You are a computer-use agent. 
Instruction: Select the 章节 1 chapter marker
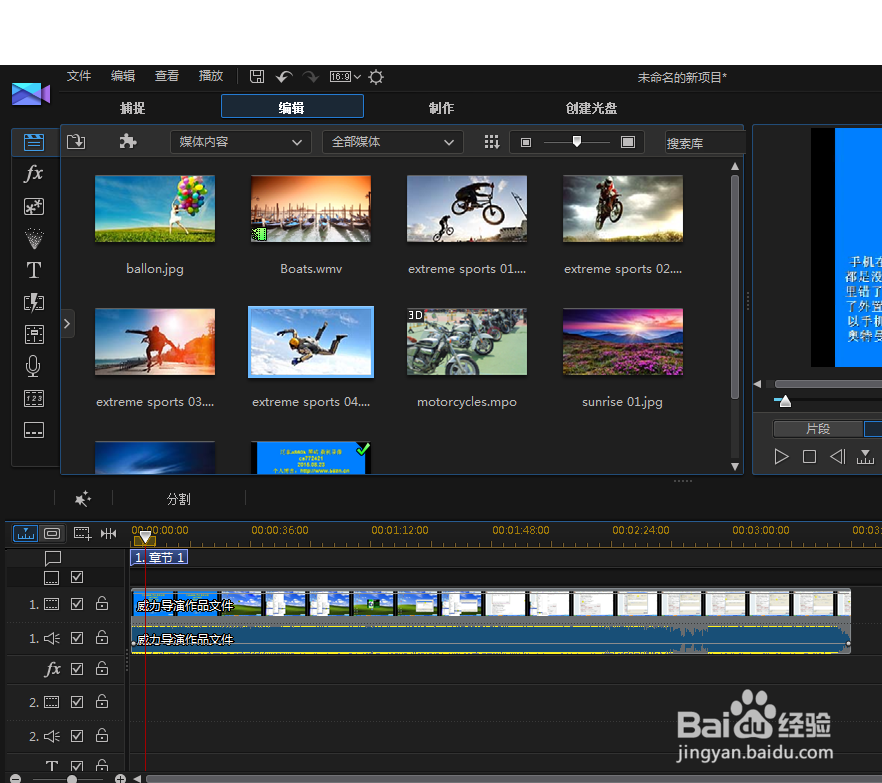point(159,557)
